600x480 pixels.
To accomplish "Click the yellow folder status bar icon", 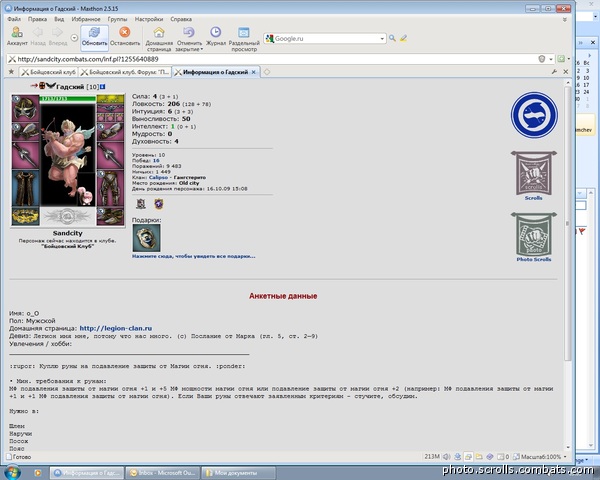I will click(x=479, y=457).
